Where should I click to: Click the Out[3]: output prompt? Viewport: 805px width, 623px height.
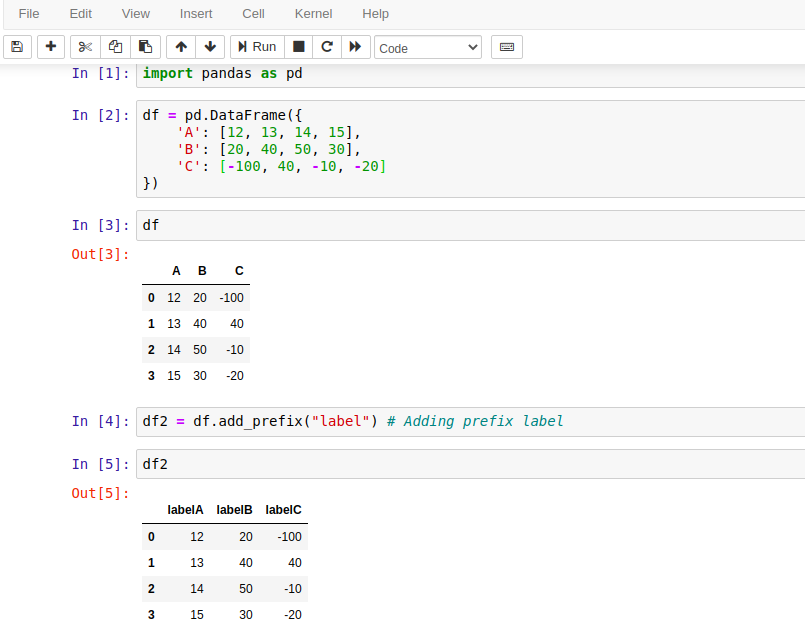click(x=101, y=254)
